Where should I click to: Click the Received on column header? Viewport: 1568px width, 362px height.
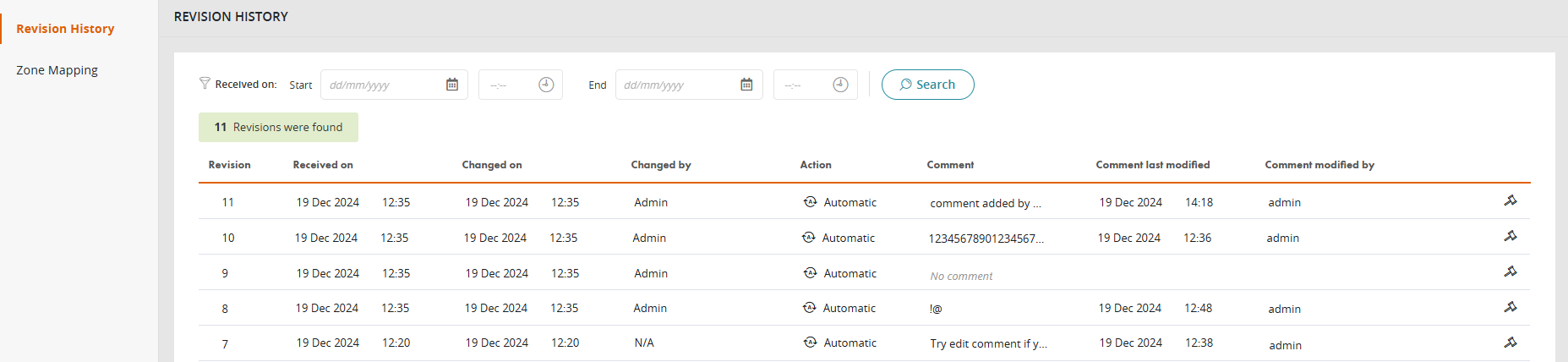(323, 165)
